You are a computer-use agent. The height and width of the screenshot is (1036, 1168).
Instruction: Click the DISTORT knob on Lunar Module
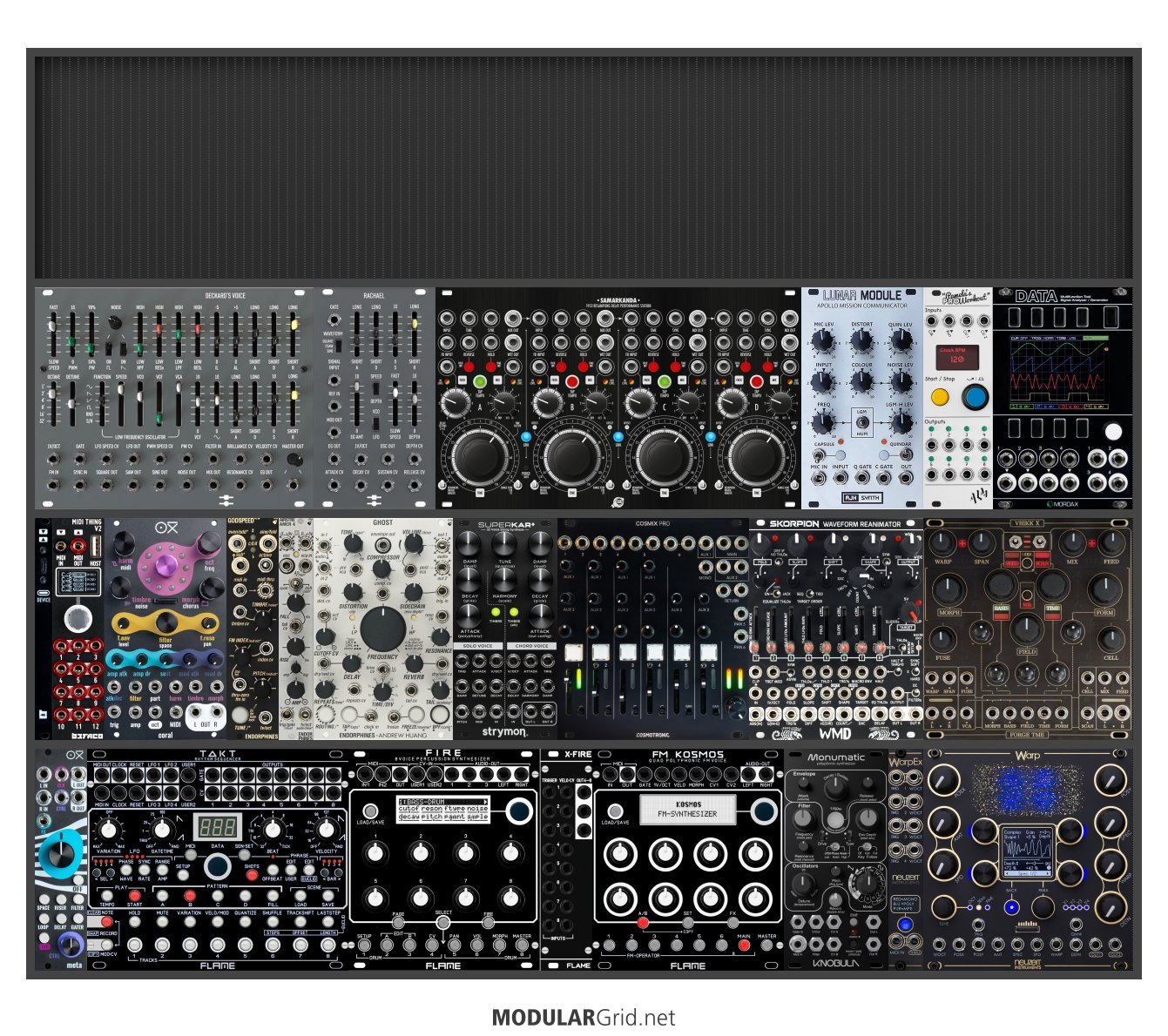(x=861, y=341)
